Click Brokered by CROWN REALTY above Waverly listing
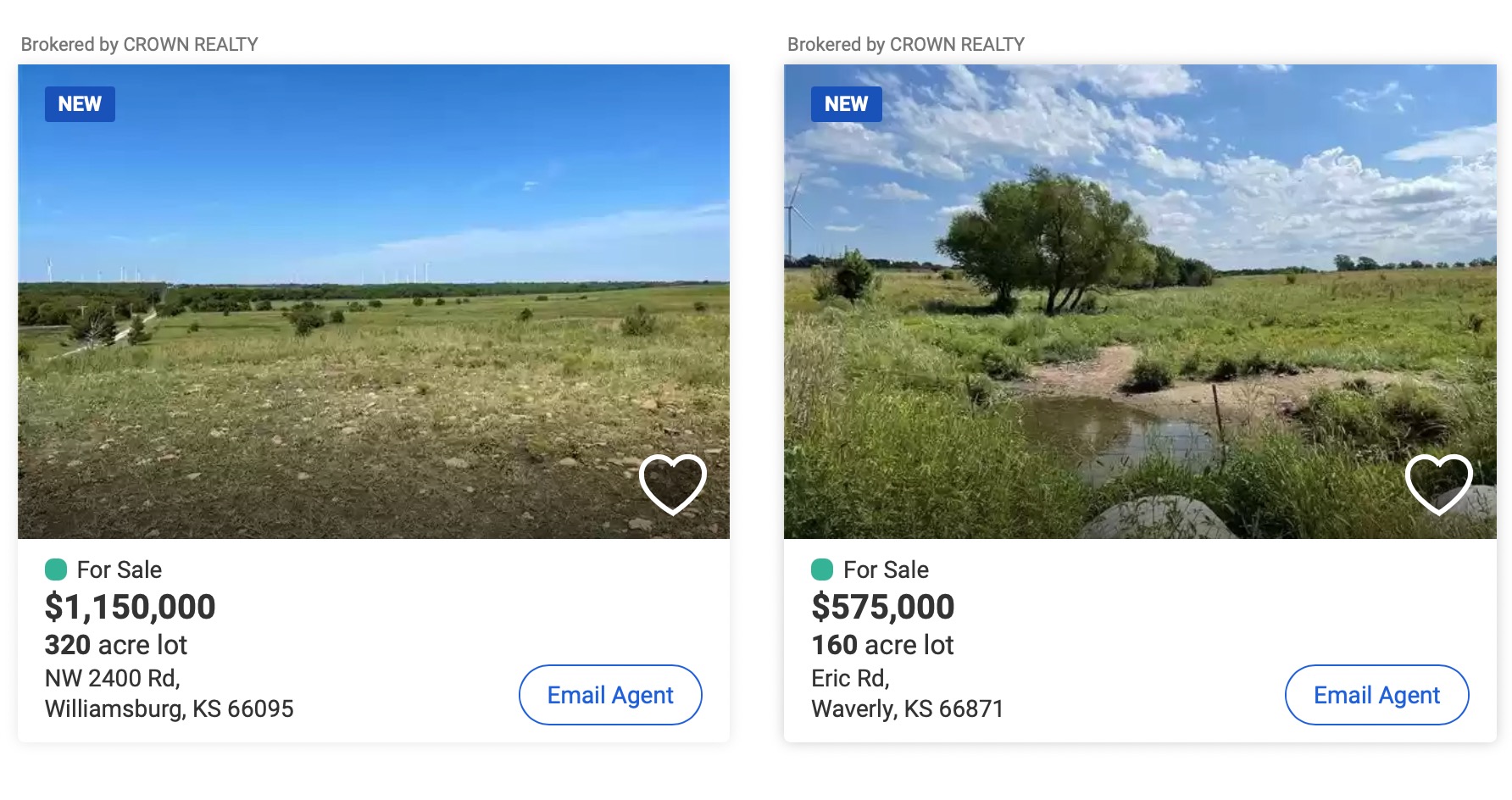1512x800 pixels. 906,44
